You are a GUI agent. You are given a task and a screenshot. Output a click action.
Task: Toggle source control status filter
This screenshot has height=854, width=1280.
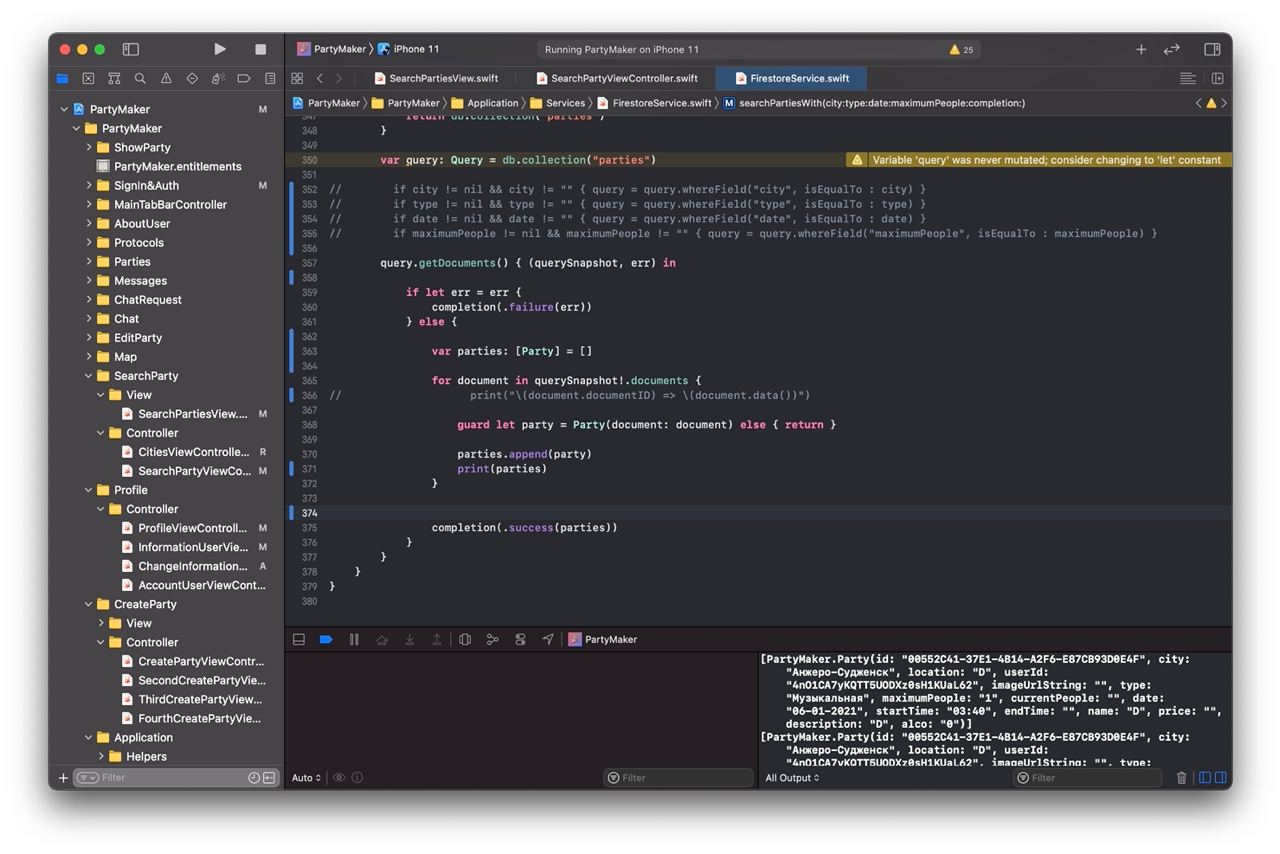(269, 778)
